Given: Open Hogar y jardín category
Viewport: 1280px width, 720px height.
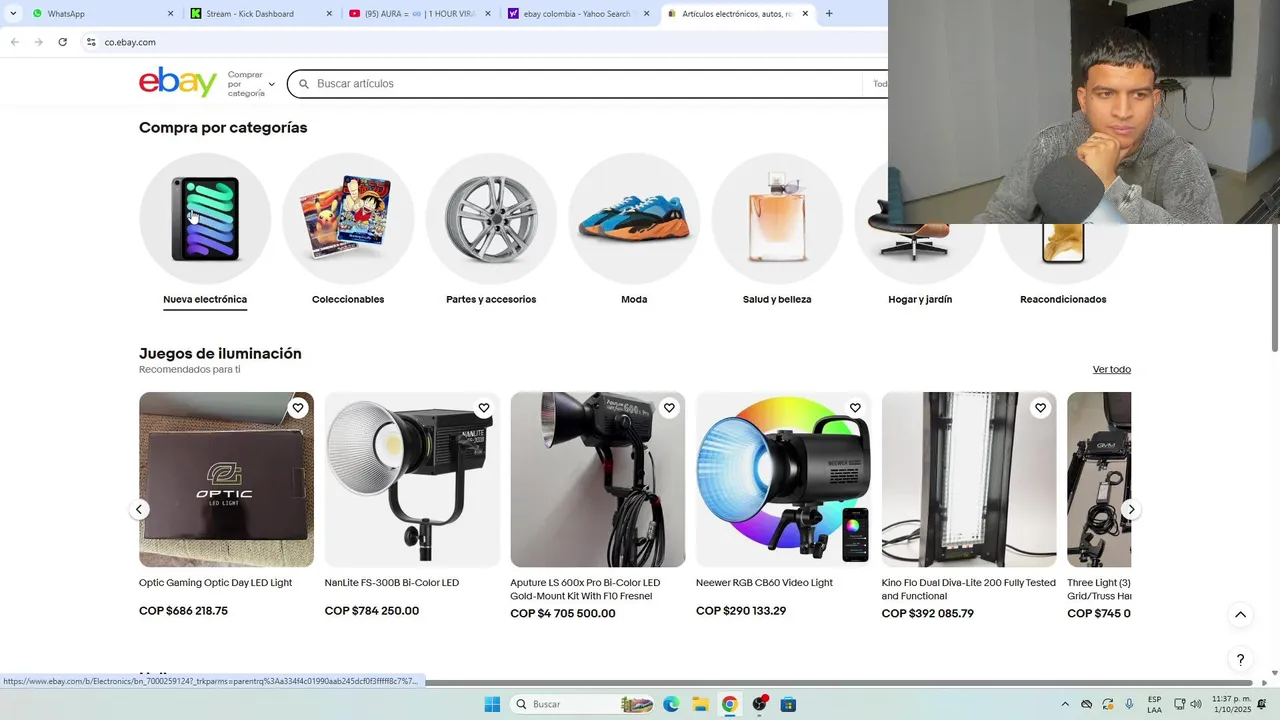Looking at the screenshot, I should tap(920, 299).
